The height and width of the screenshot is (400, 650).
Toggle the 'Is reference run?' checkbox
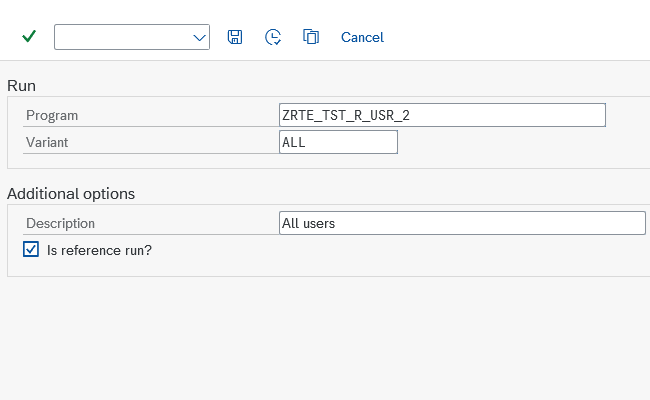click(31, 249)
